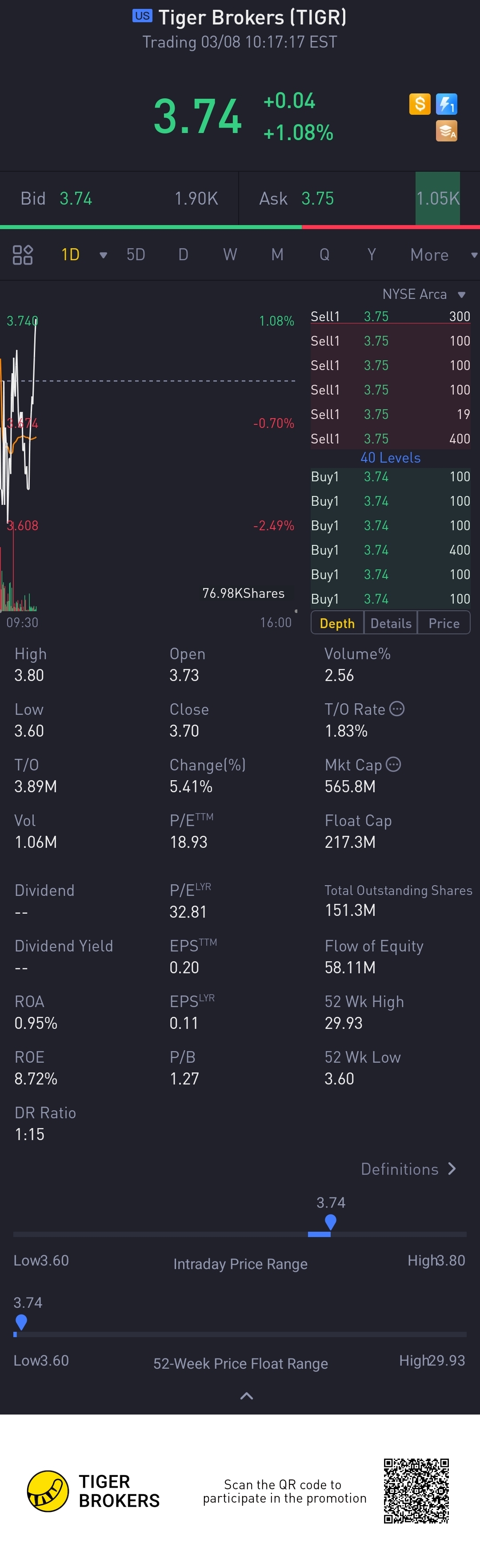The image size is (480, 1568).
Task: Switch order book to Details view
Action: (x=391, y=623)
